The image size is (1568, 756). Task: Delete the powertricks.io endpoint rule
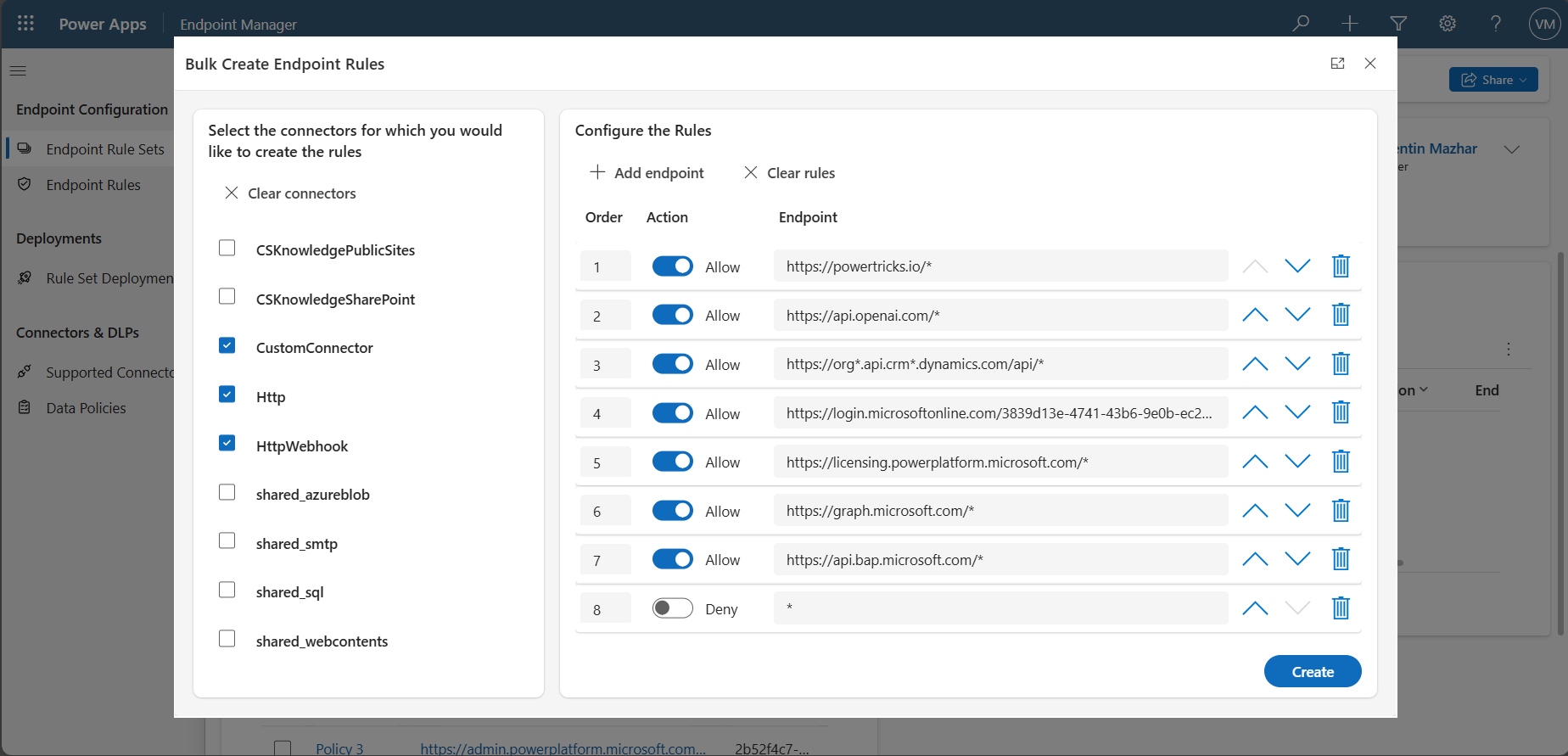1341,266
